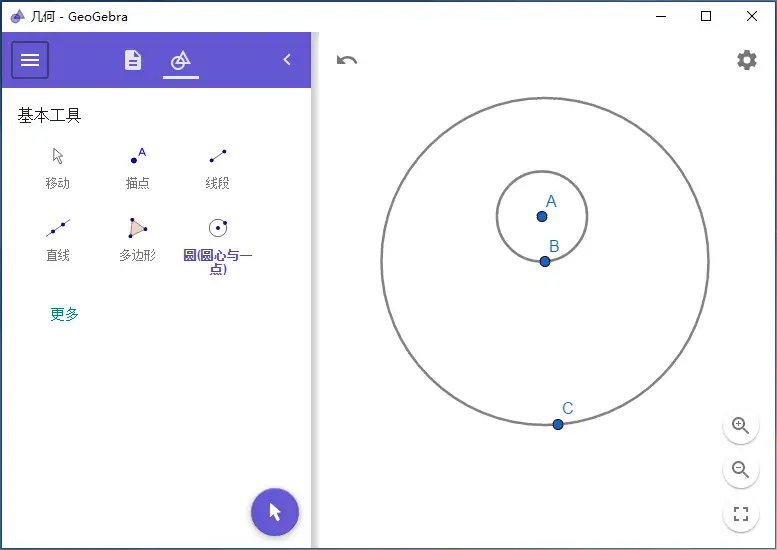Switch to the Algebra view tab
777x550 pixels.
(133, 60)
